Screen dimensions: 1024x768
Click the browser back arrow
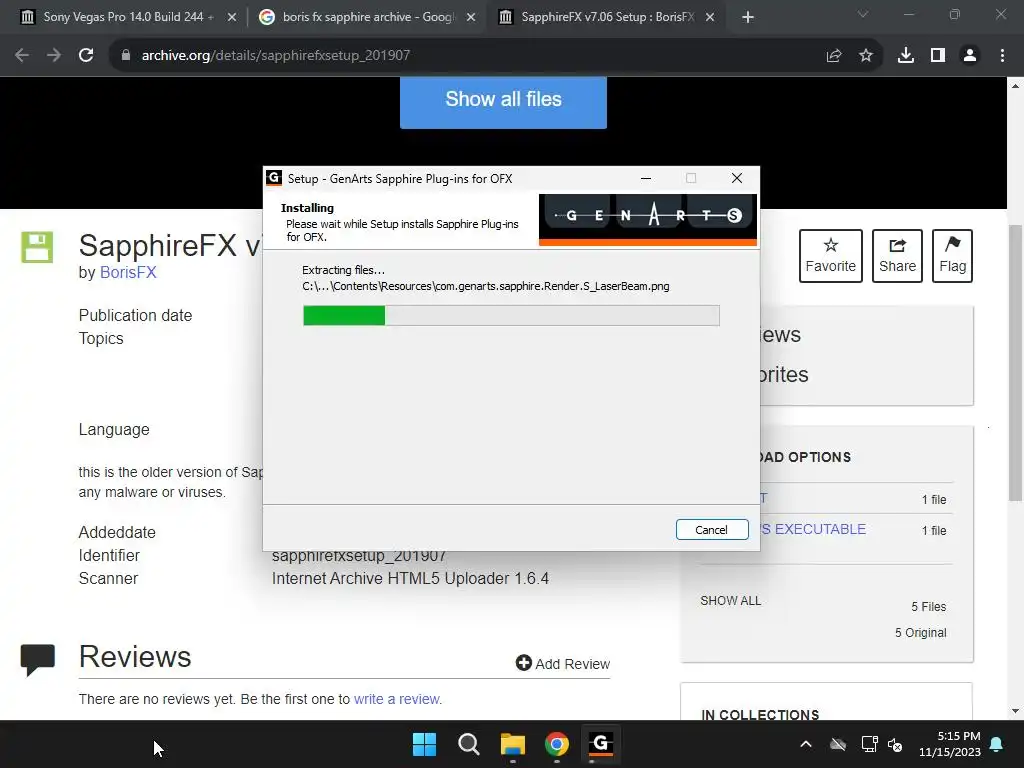22,56
